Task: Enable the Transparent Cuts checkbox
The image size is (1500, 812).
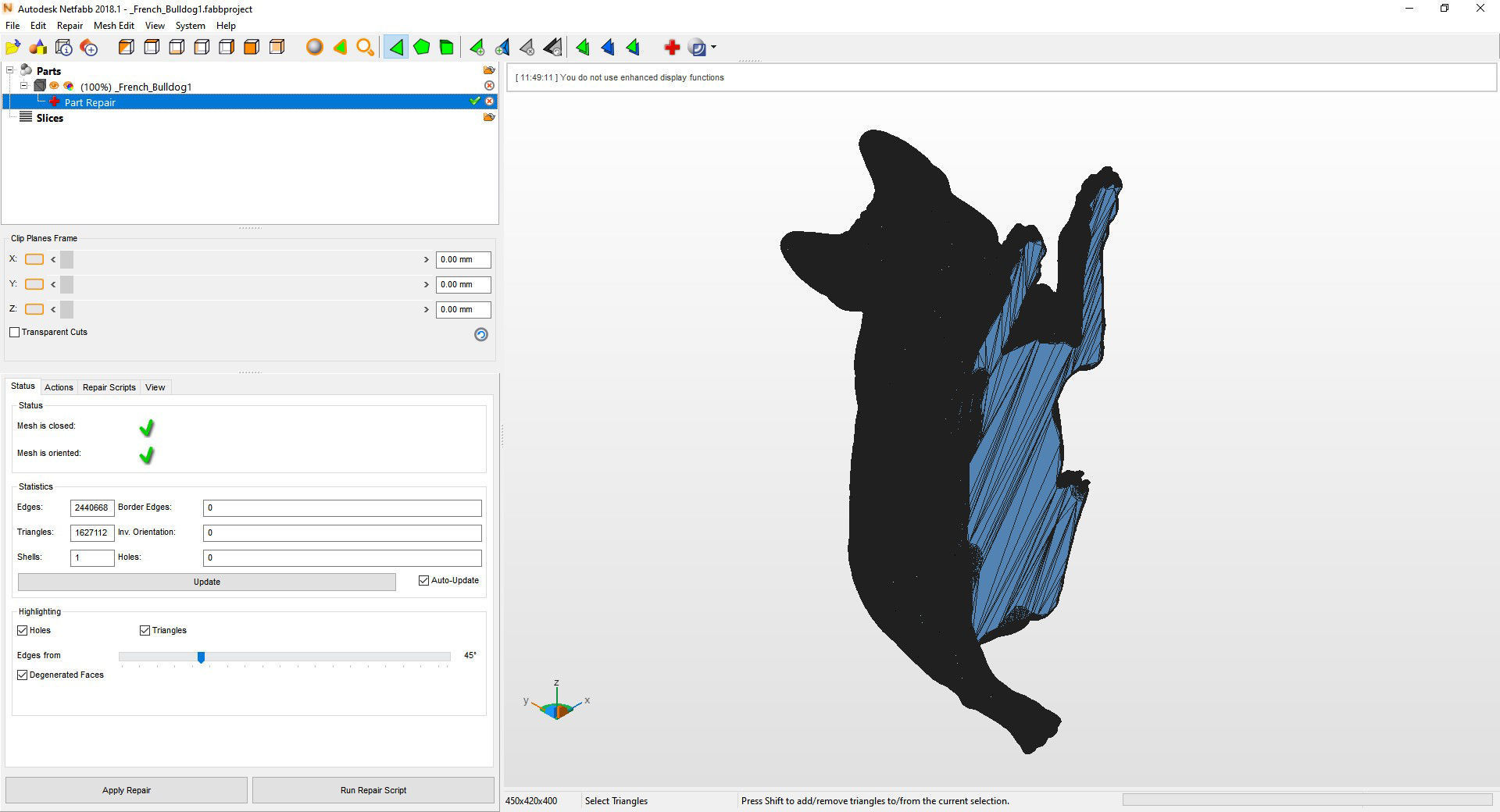Action: pos(14,332)
